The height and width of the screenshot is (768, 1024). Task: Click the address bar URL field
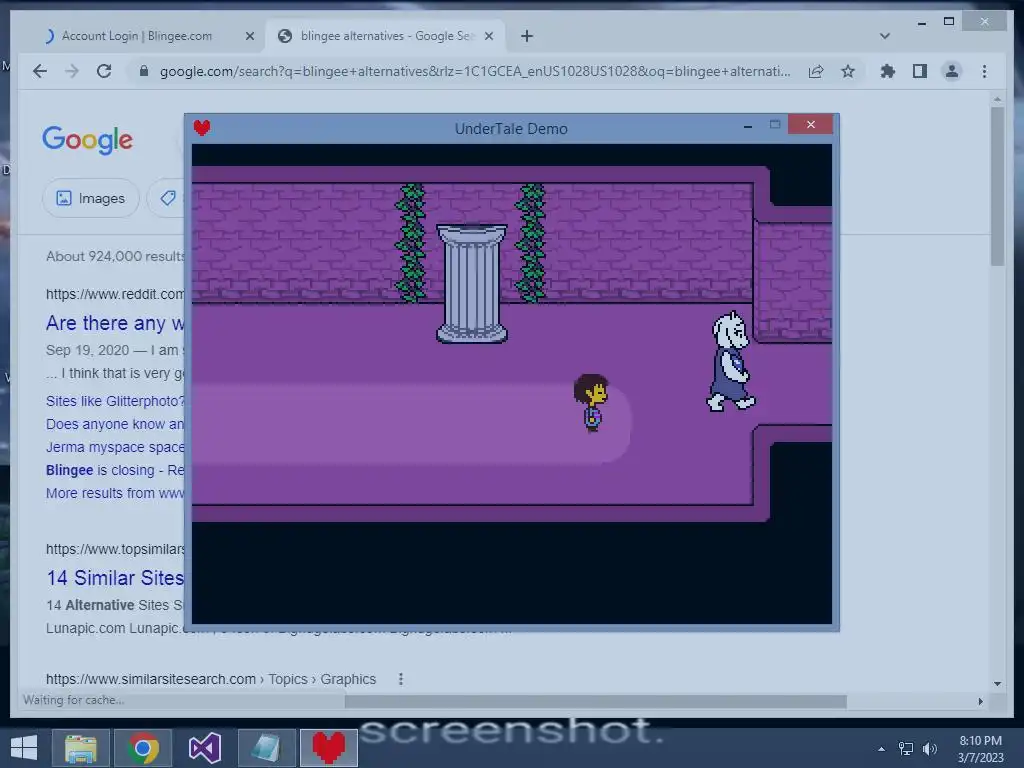point(475,71)
